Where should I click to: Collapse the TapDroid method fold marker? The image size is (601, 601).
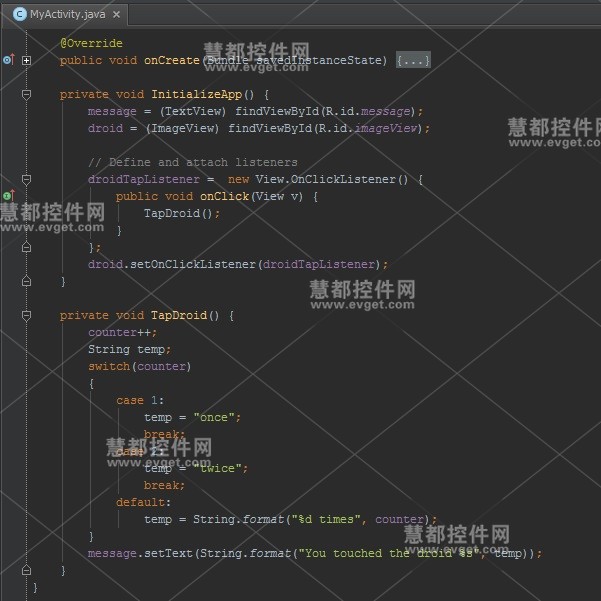(26, 315)
